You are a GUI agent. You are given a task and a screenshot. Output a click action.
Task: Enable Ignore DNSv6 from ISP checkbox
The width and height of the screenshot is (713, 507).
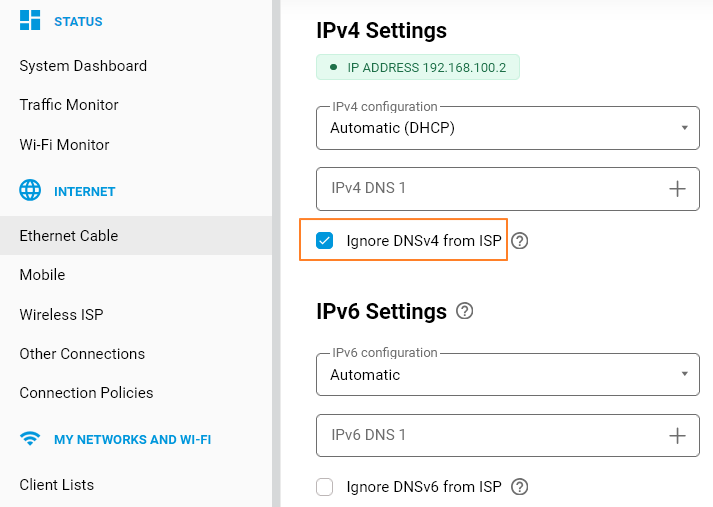tap(325, 487)
